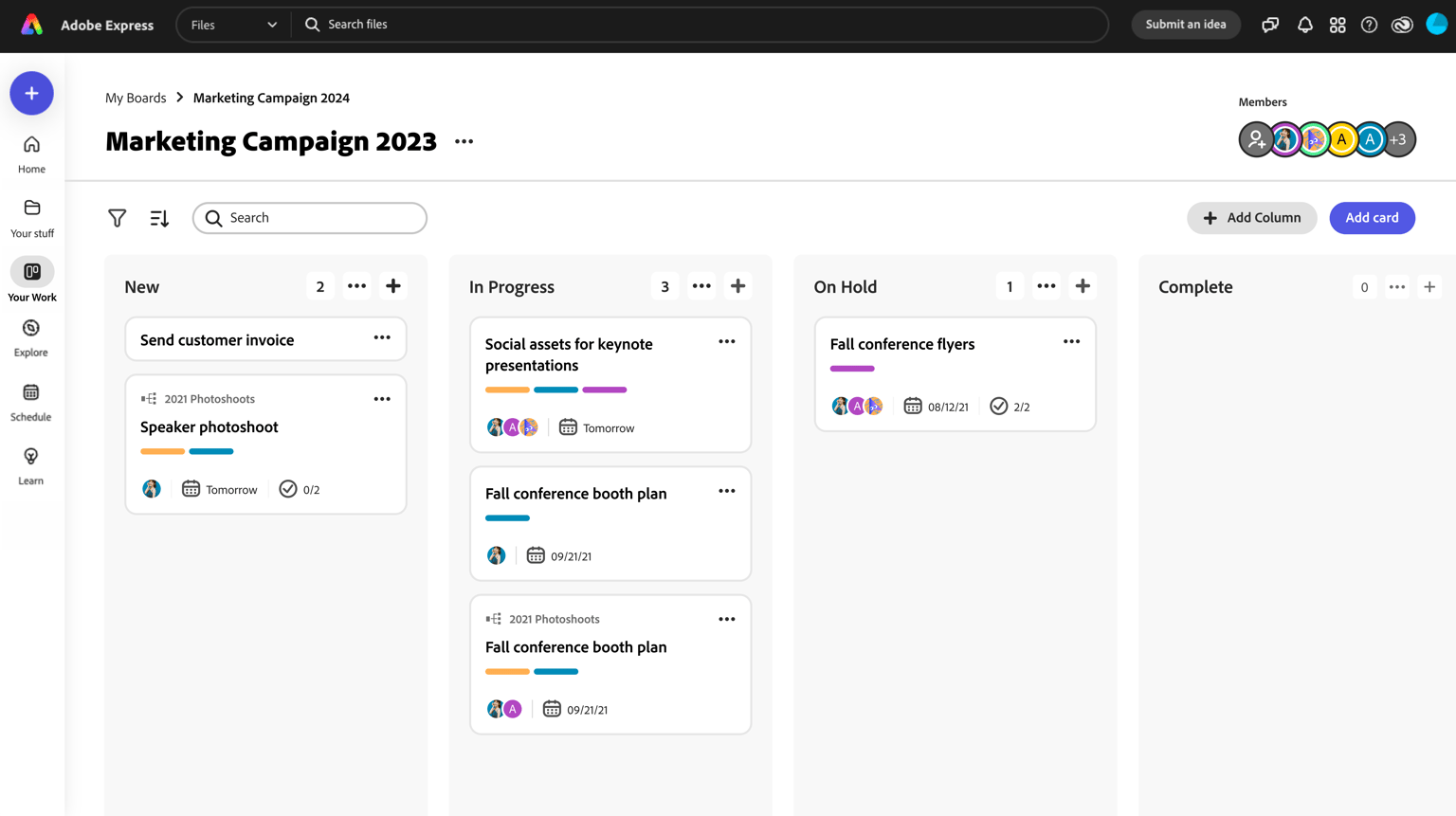The width and height of the screenshot is (1456, 816).
Task: Open Schedule in sidebar
Action: pyautogui.click(x=31, y=403)
